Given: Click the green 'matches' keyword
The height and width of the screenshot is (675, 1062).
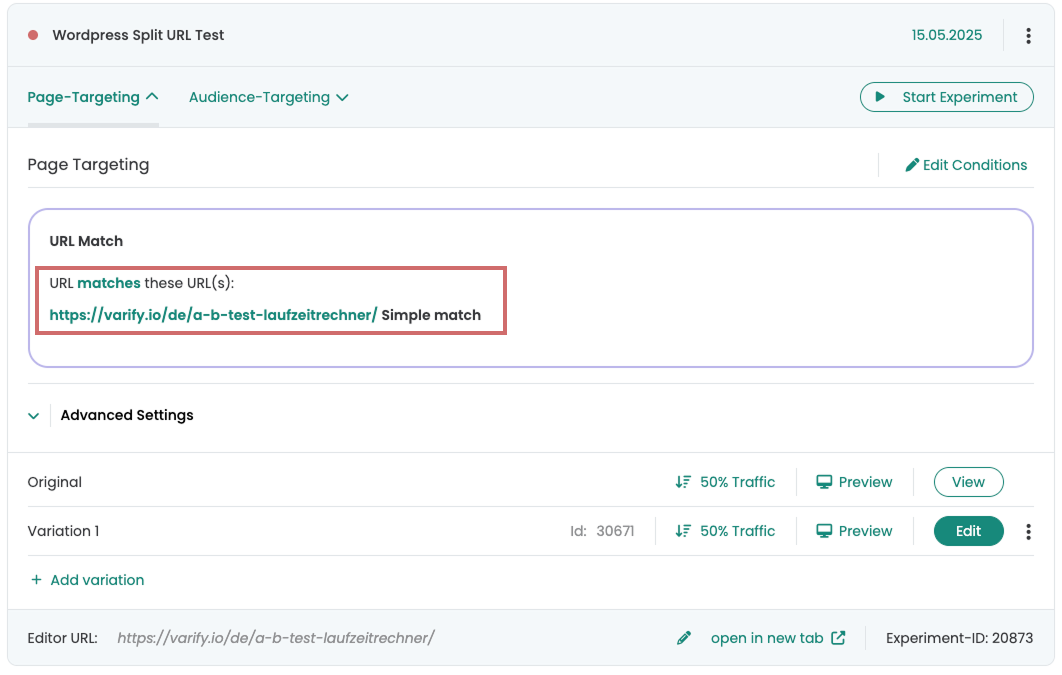Looking at the screenshot, I should (109, 283).
